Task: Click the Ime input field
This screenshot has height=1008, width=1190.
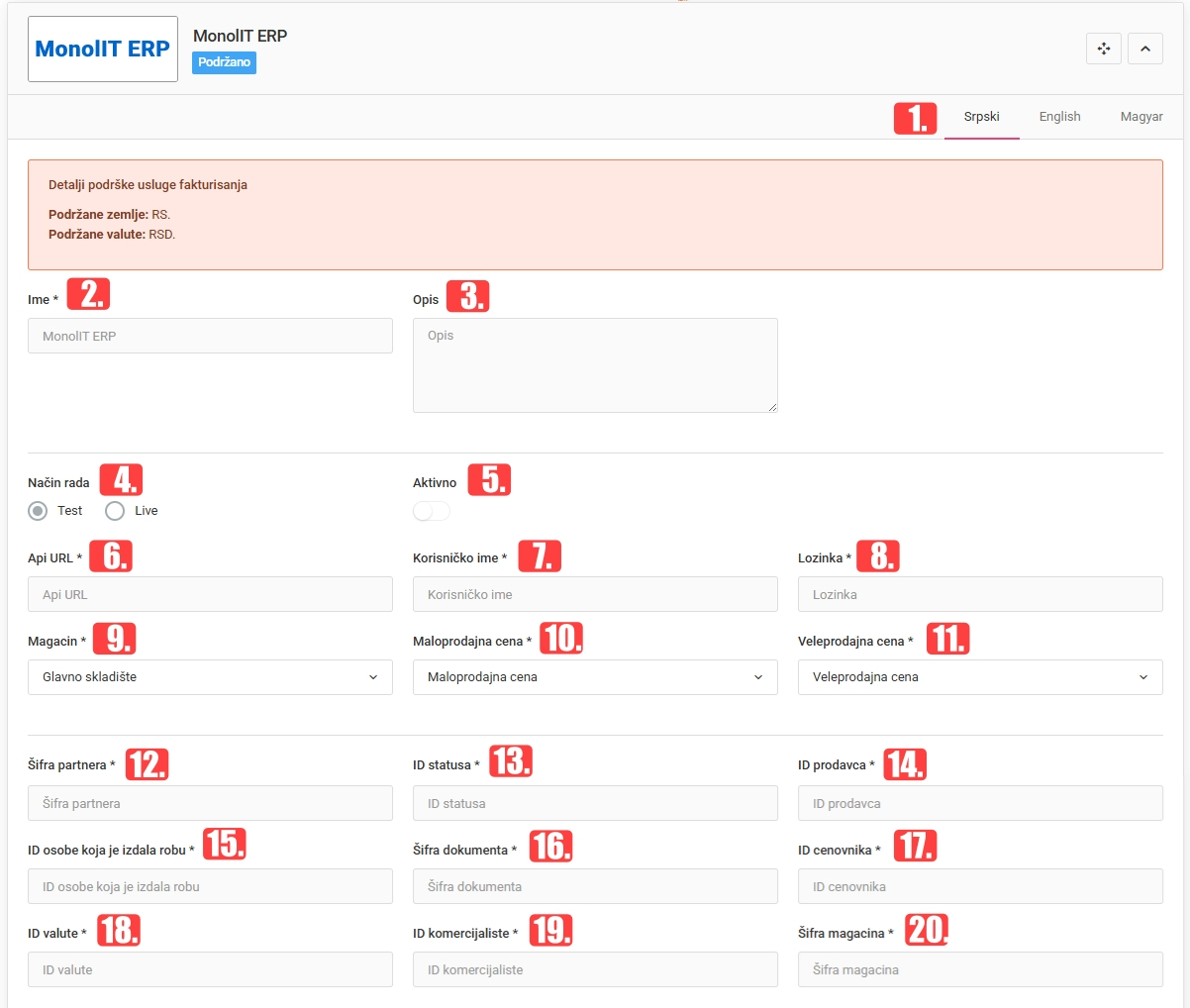Action: 210,337
